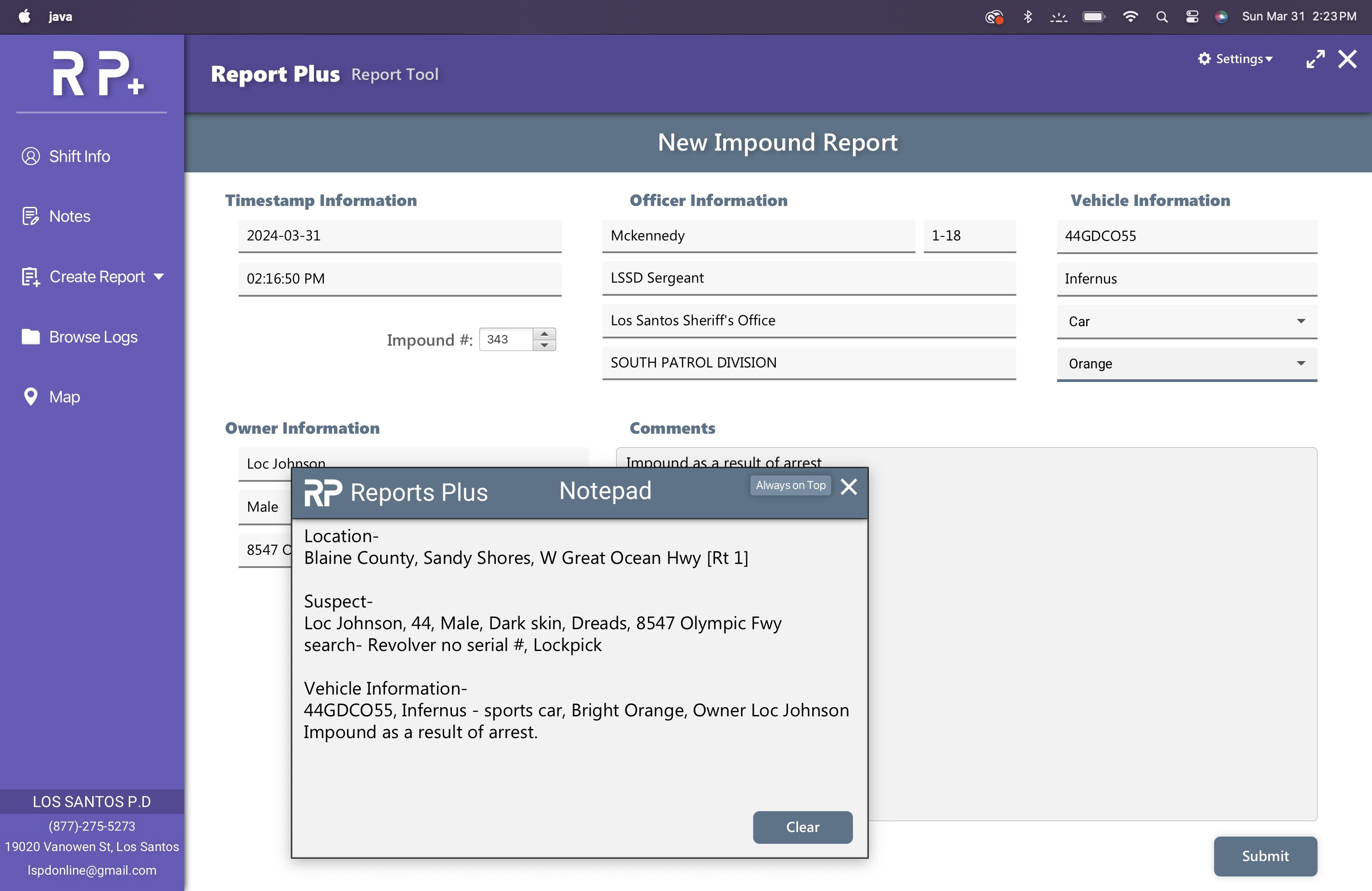The height and width of the screenshot is (891, 1372).
Task: Click the plate number field 44GDCO55
Action: pos(1186,236)
